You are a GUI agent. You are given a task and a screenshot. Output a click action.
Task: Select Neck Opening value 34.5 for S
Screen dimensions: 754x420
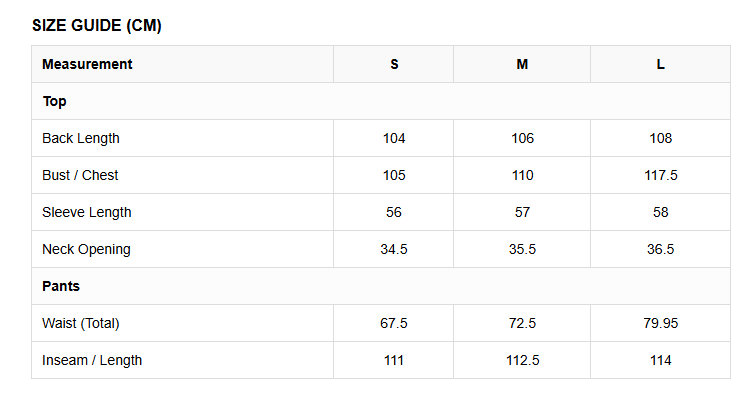point(394,249)
